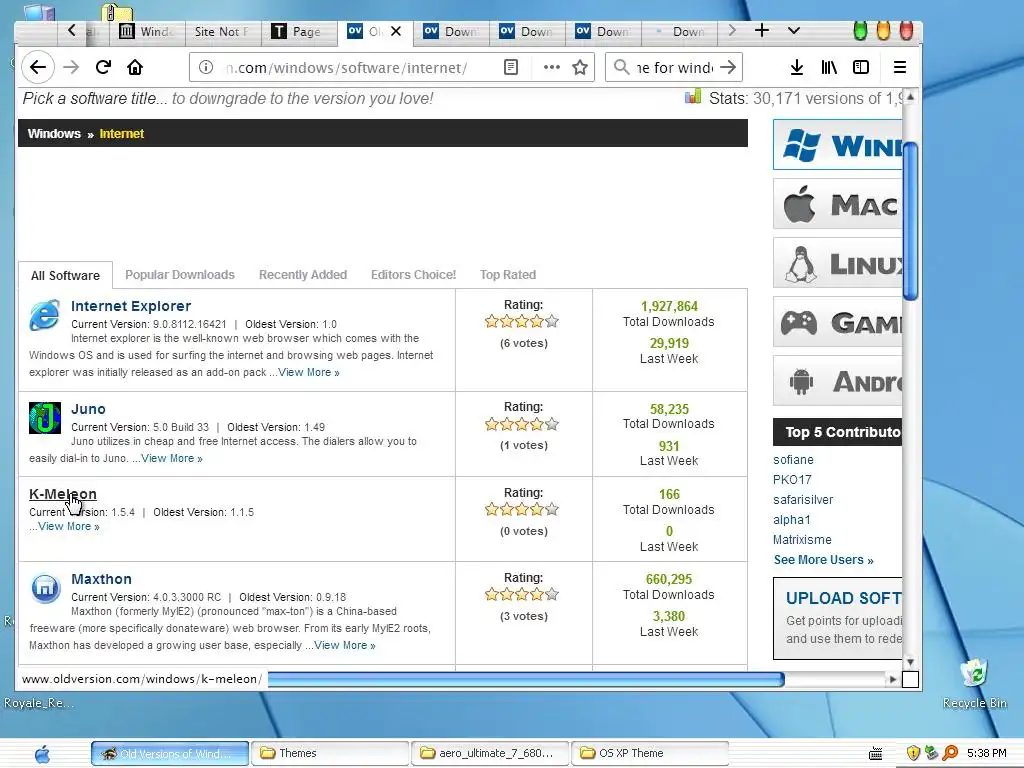This screenshot has width=1024, height=768.
Task: Toggle the sidebar panel icon
Action: click(x=861, y=67)
